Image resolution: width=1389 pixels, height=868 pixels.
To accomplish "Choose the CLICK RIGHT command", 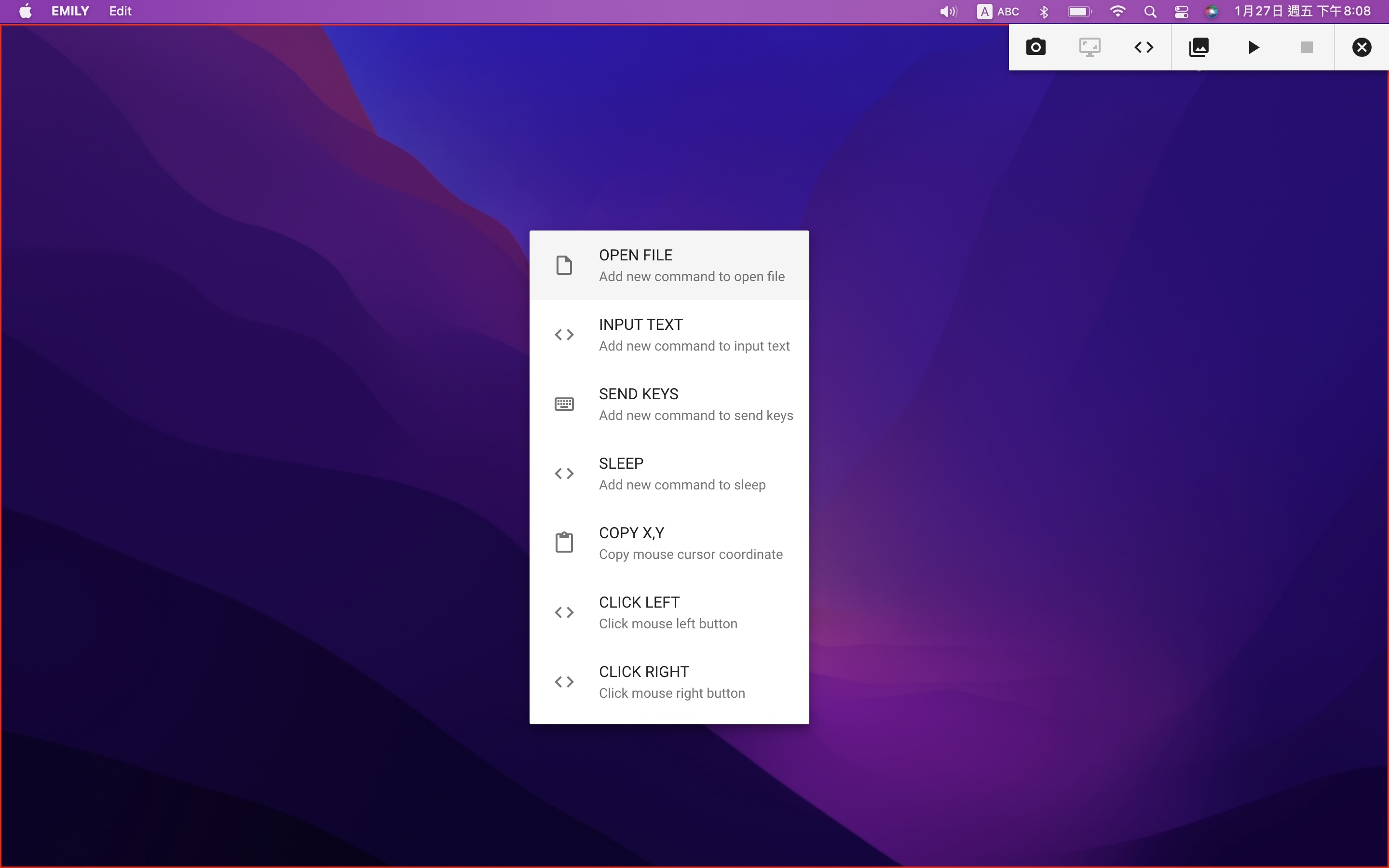I will (x=668, y=682).
